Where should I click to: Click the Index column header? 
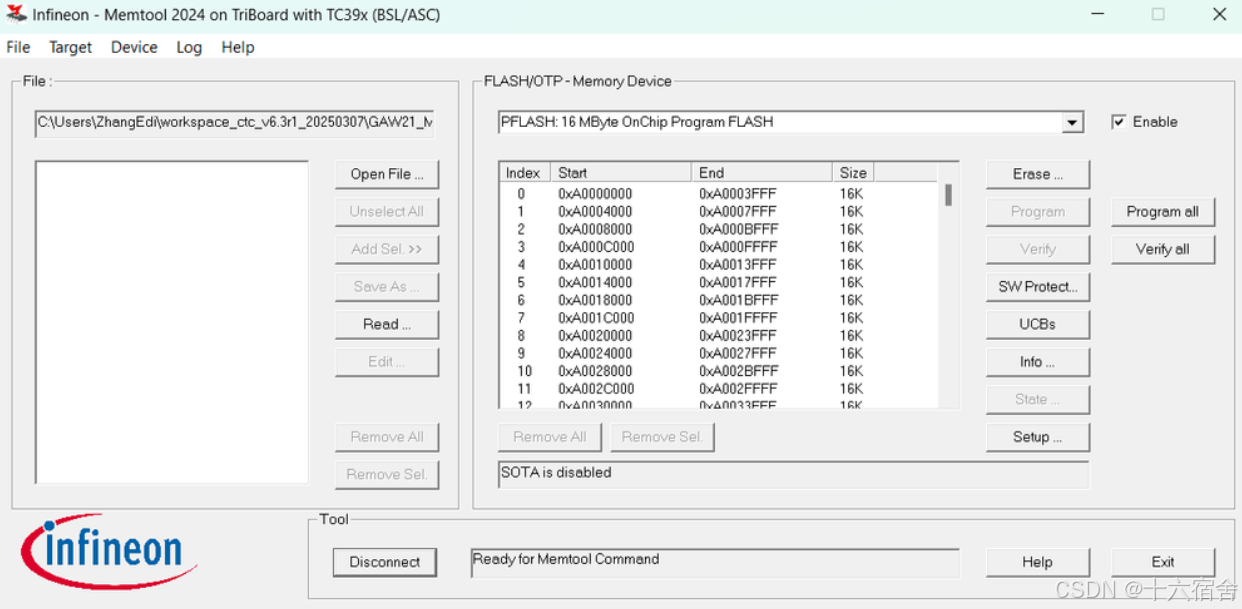(x=525, y=173)
